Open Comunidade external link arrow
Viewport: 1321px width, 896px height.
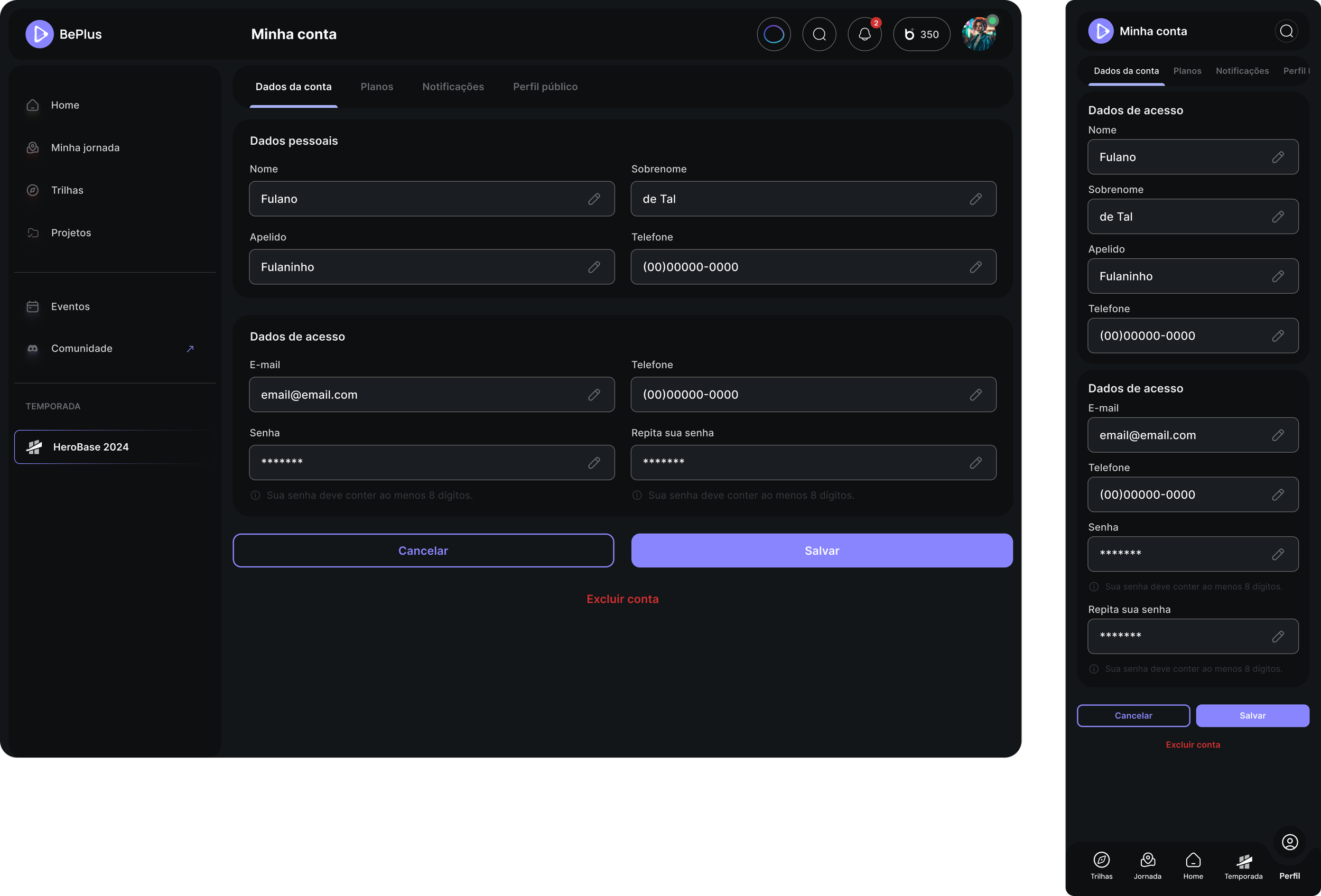[190, 349]
